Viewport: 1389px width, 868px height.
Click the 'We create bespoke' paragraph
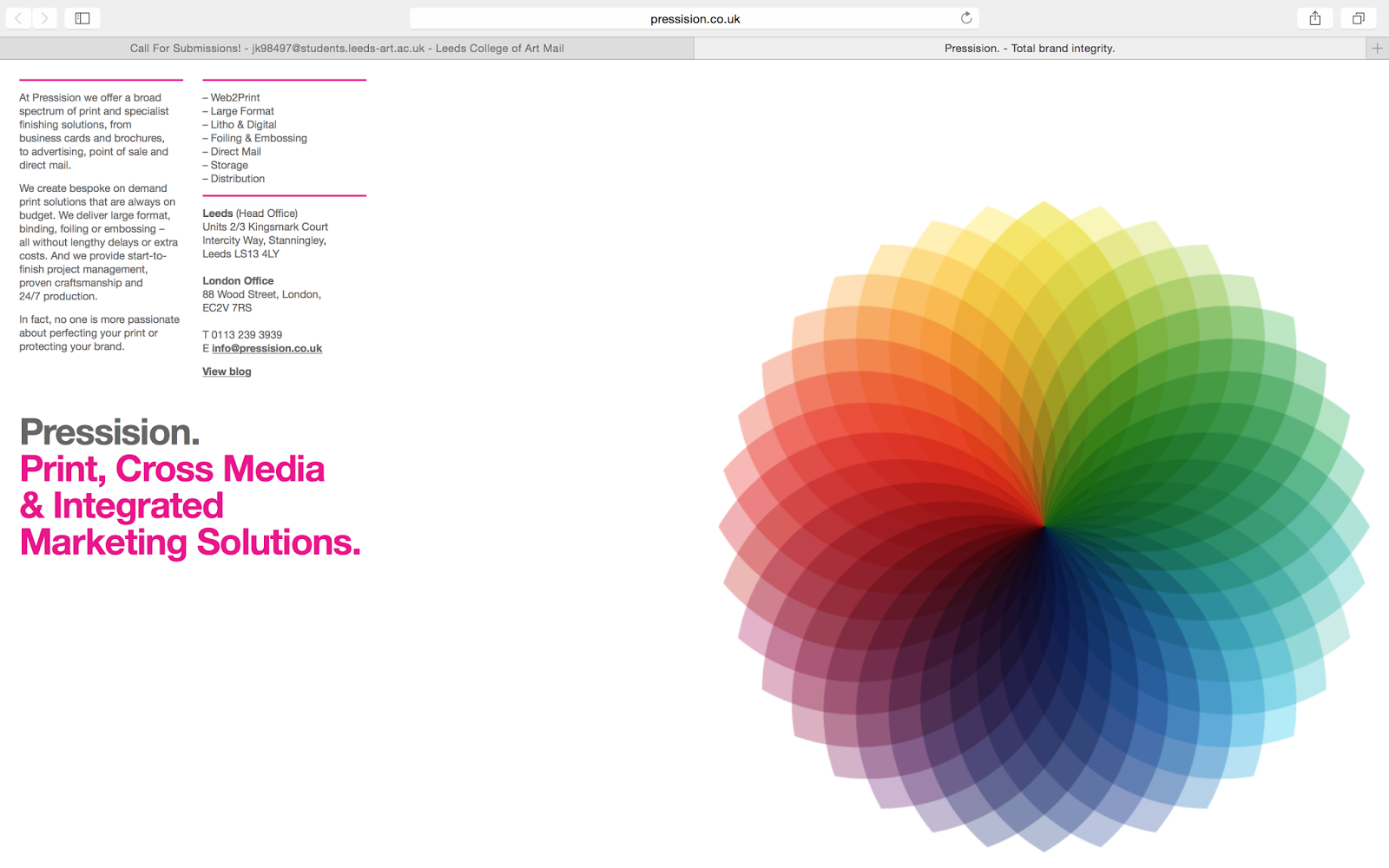pyautogui.click(x=98, y=242)
